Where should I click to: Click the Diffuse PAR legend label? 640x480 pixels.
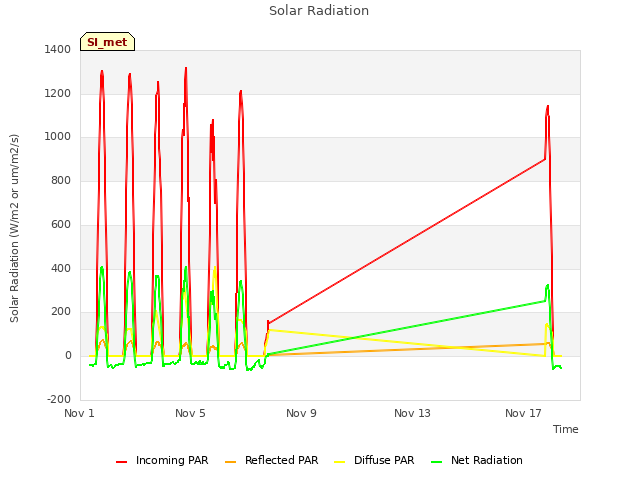[x=384, y=460]
